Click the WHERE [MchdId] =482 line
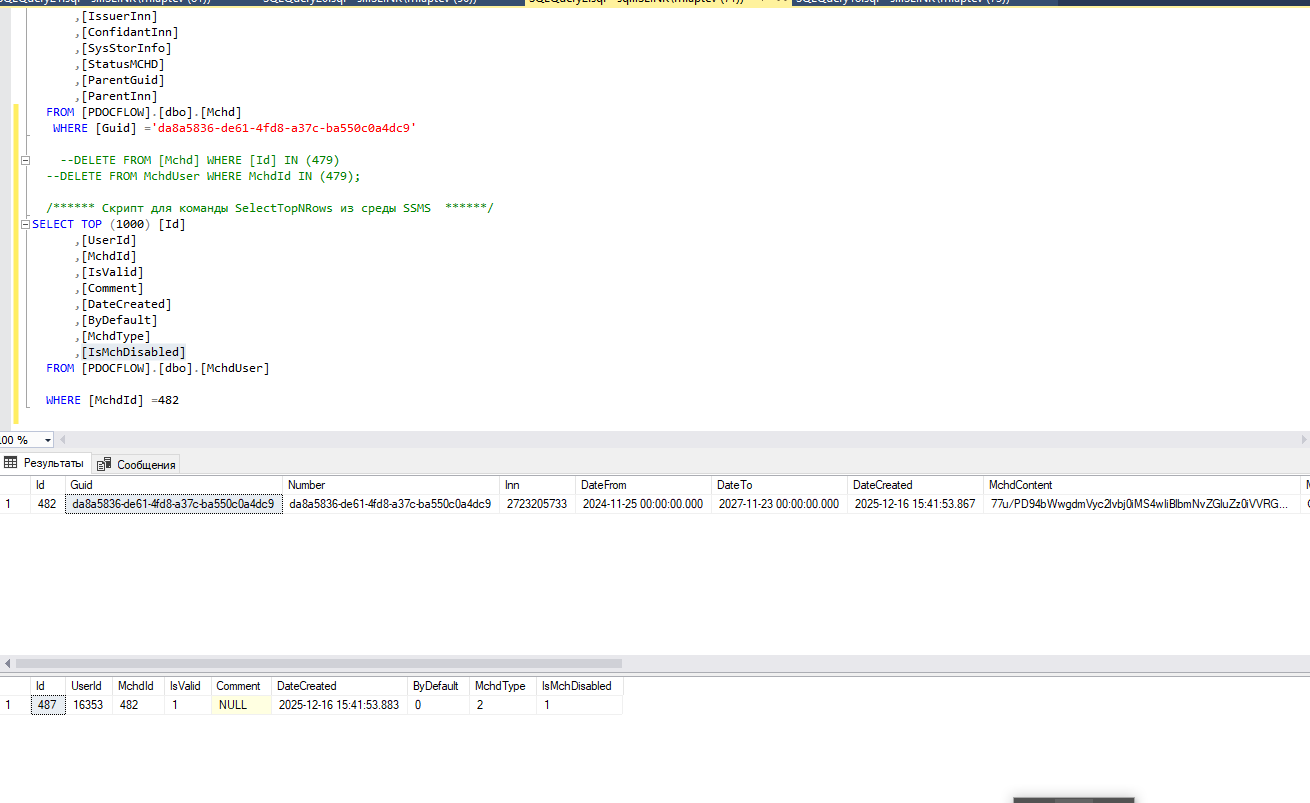The image size is (1310, 803). point(112,400)
